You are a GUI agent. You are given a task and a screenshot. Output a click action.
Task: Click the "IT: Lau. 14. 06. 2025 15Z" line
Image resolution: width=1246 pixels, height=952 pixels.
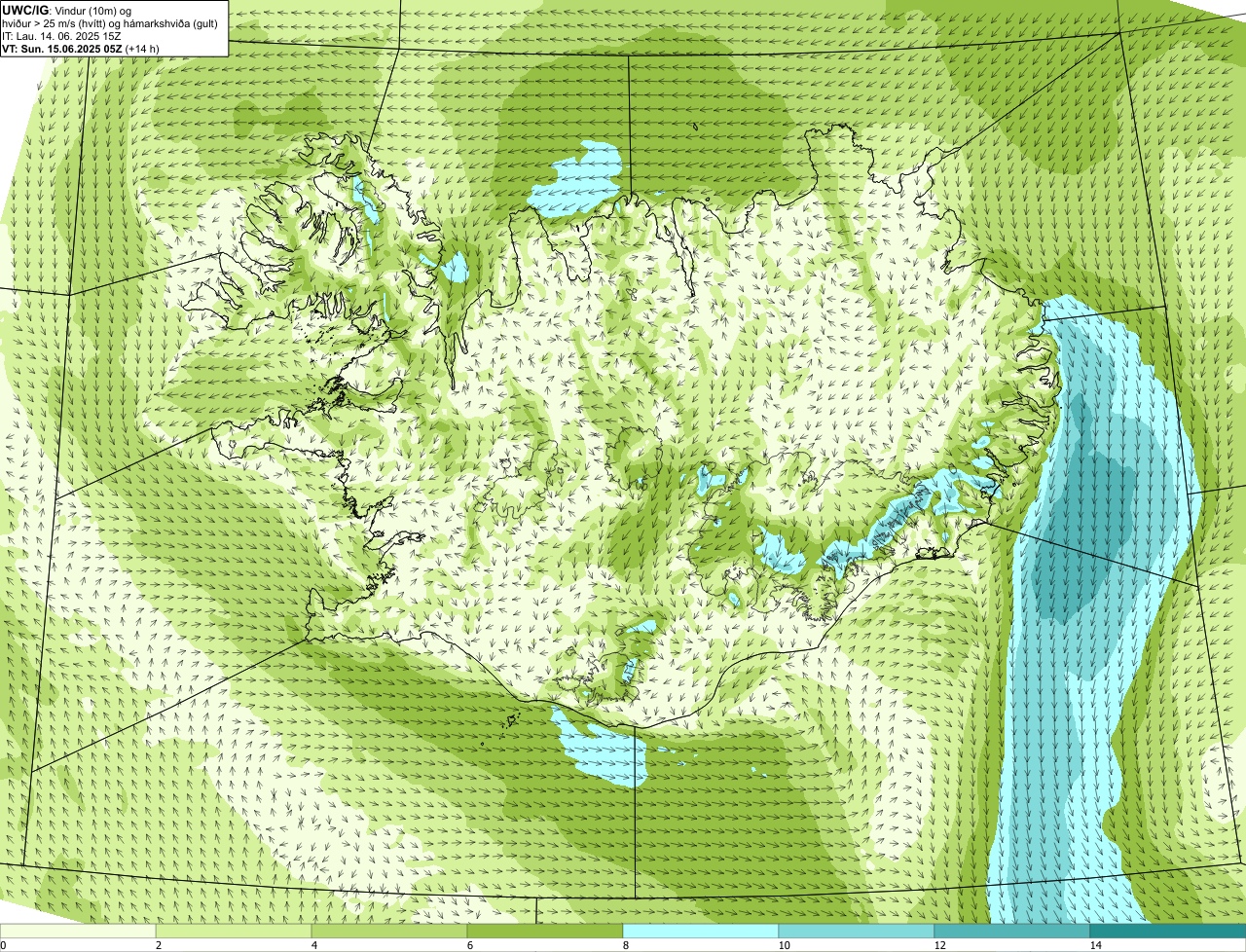pos(61,35)
